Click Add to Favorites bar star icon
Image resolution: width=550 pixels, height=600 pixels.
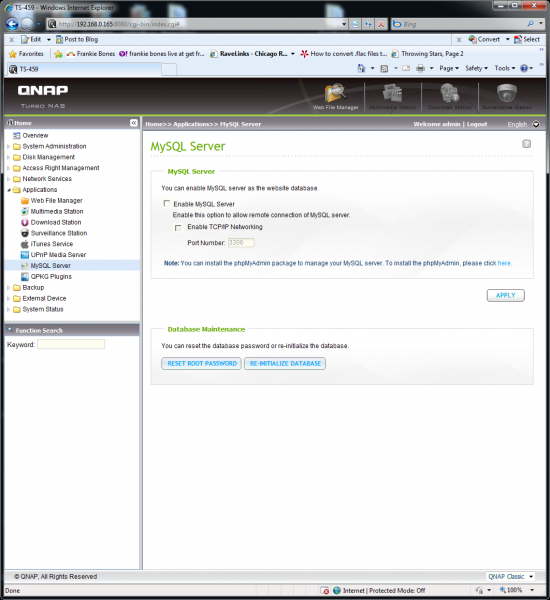point(58,54)
